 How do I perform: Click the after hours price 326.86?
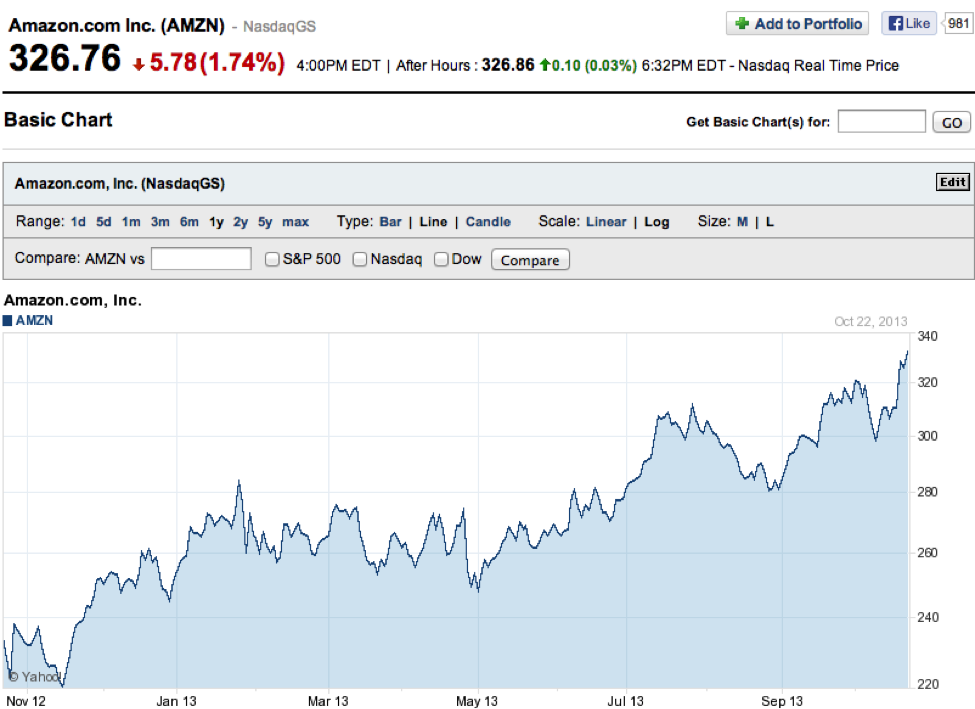click(x=508, y=65)
